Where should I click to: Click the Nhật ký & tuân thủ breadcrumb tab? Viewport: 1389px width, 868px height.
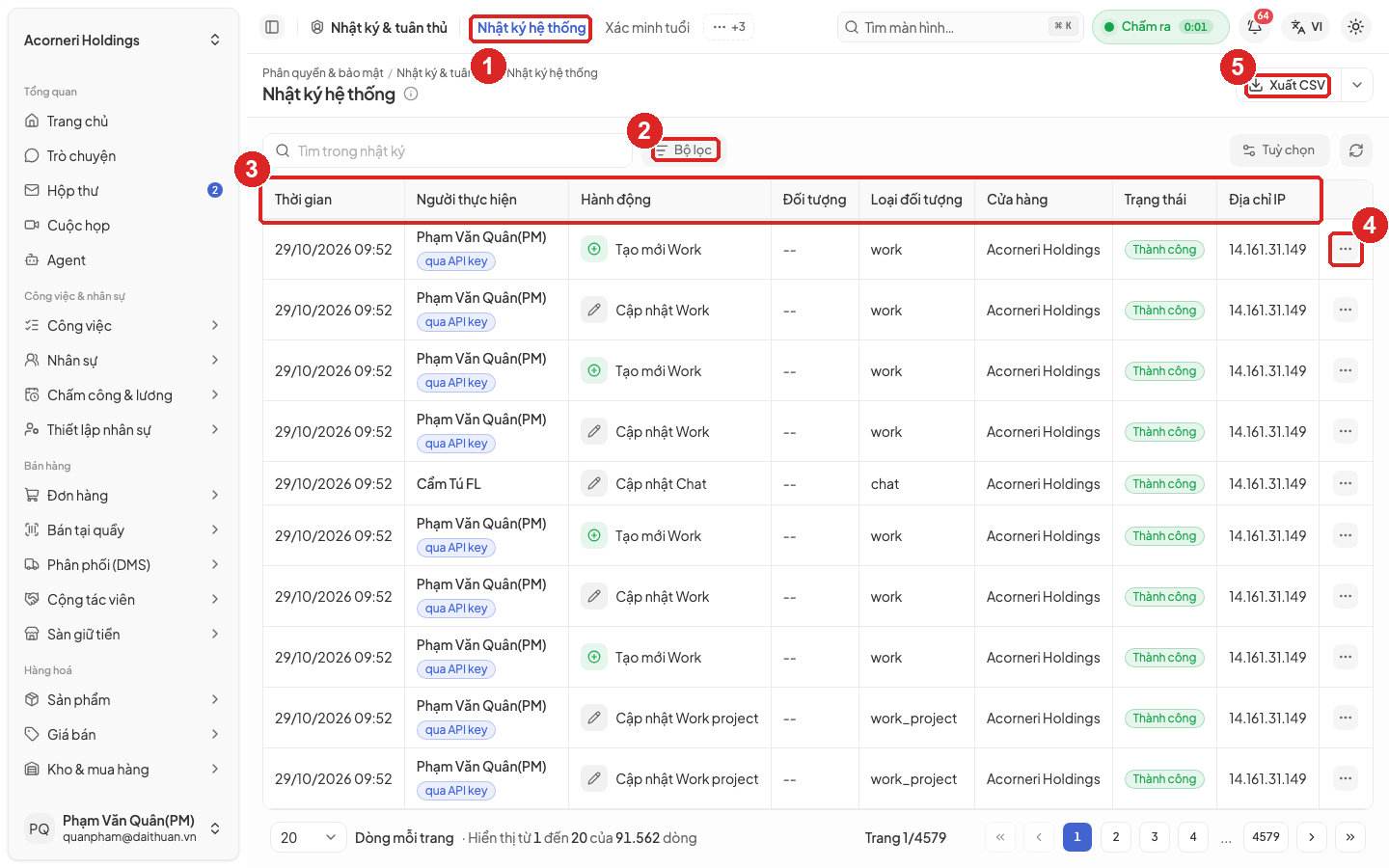click(x=380, y=28)
